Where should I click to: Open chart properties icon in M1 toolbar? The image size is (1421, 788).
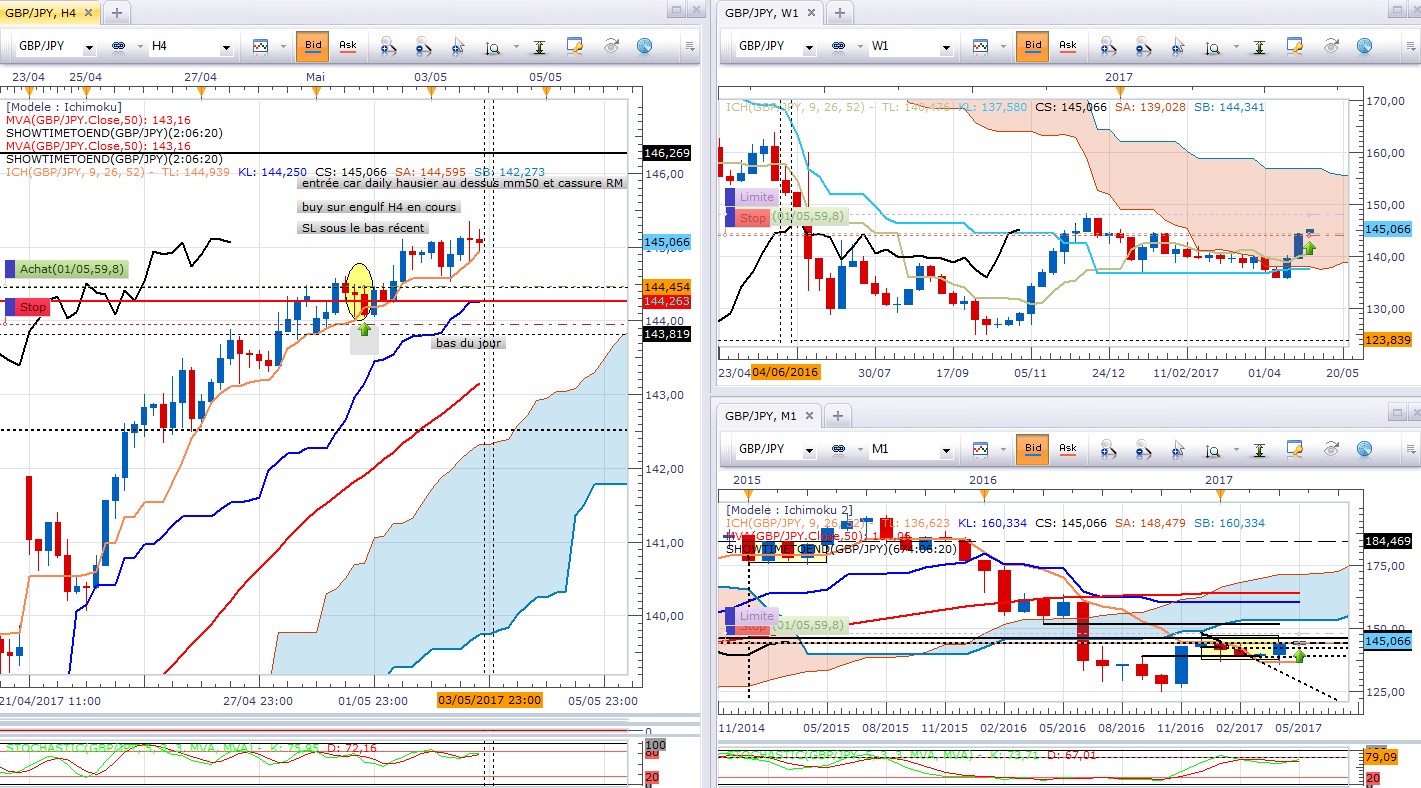1295,450
